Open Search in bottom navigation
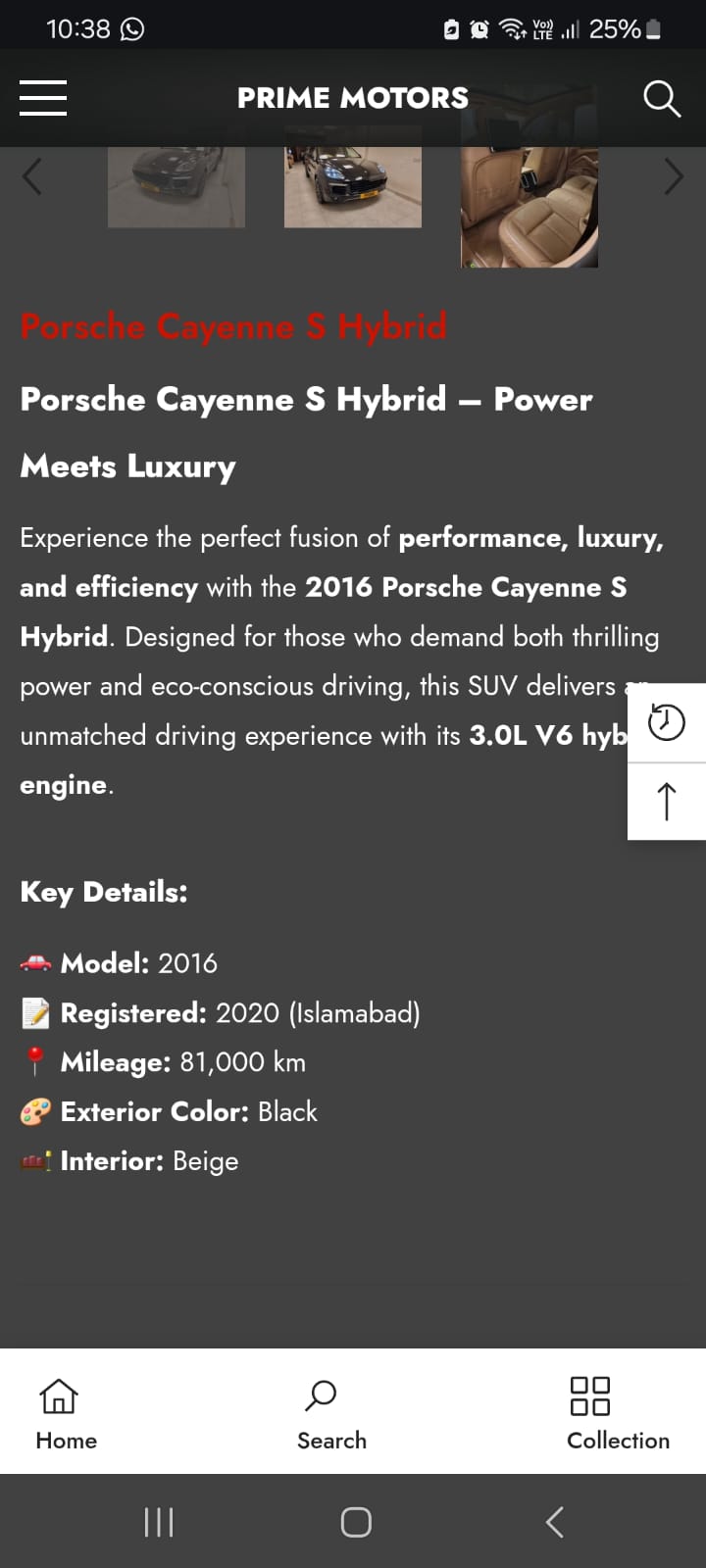 tap(331, 1412)
